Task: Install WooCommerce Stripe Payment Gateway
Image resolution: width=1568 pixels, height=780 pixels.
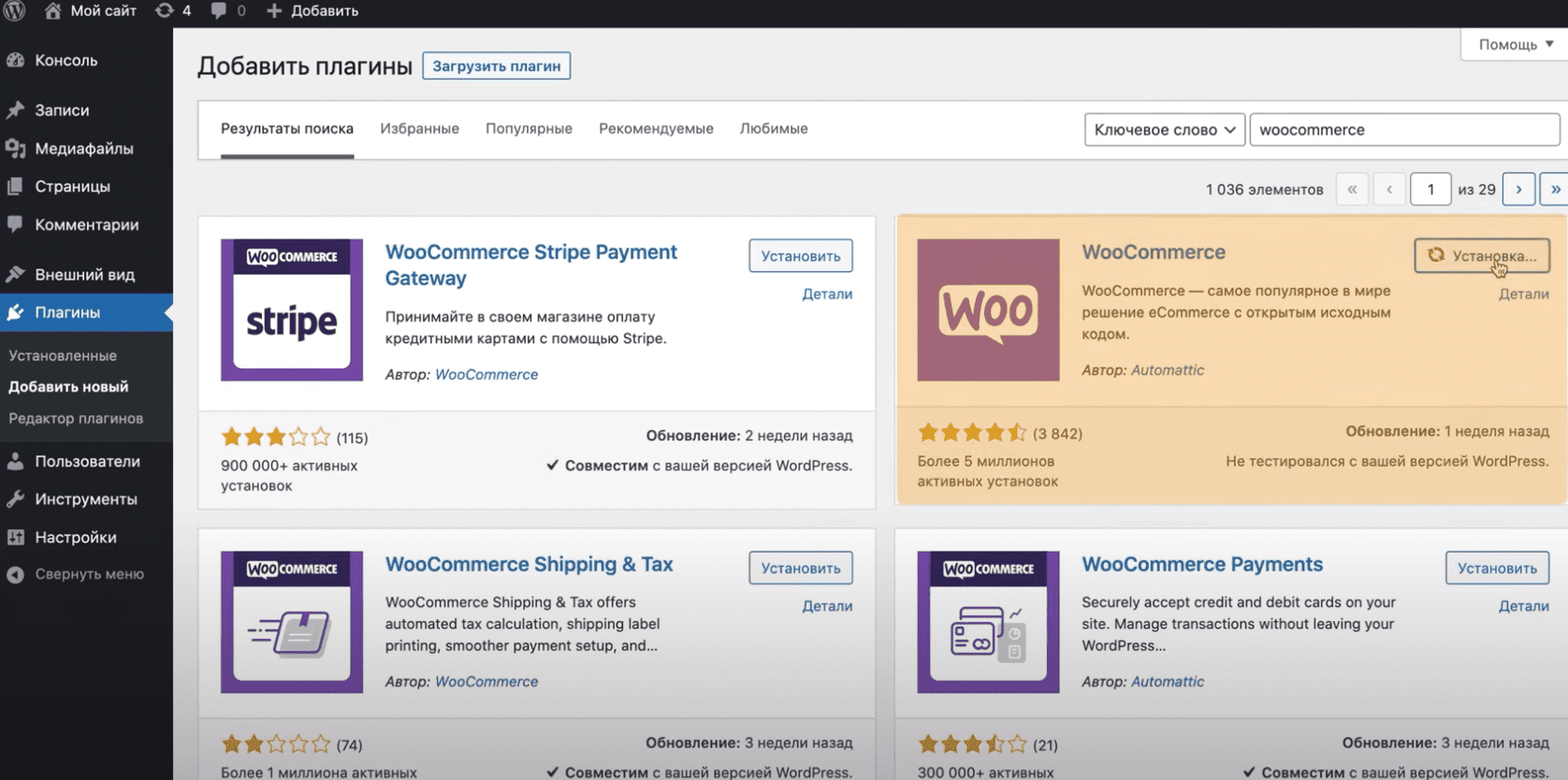Action: pos(801,255)
